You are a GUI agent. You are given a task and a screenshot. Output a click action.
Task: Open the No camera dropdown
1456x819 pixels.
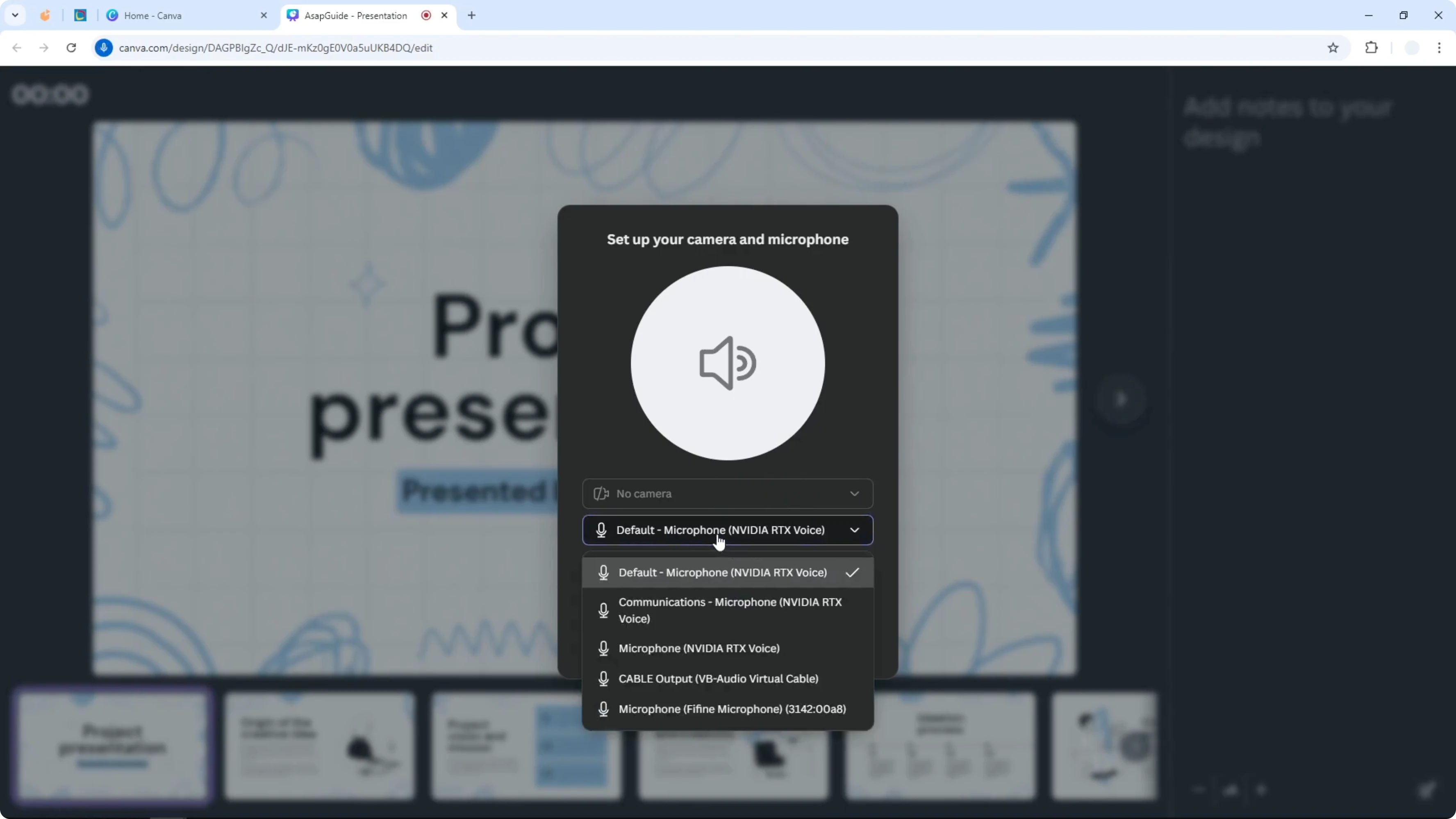click(x=728, y=494)
